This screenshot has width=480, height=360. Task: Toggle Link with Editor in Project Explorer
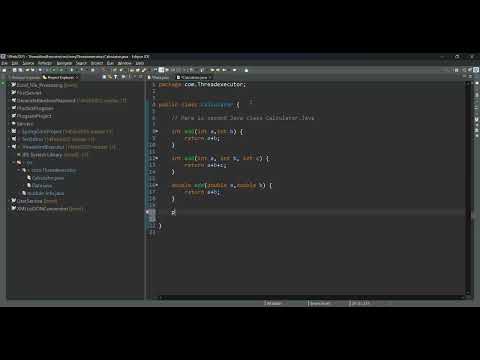pos(110,77)
